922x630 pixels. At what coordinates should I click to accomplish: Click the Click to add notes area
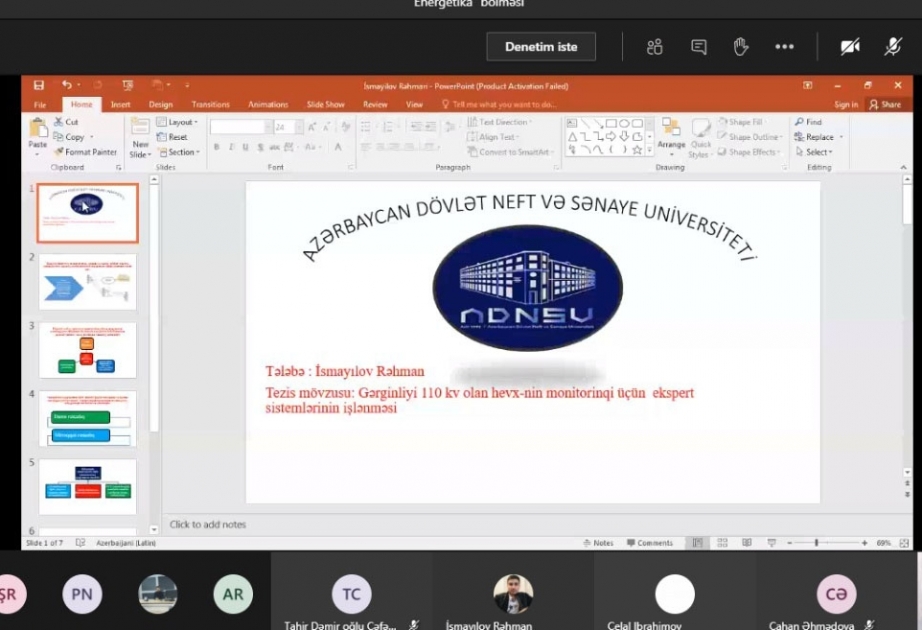pyautogui.click(x=208, y=524)
